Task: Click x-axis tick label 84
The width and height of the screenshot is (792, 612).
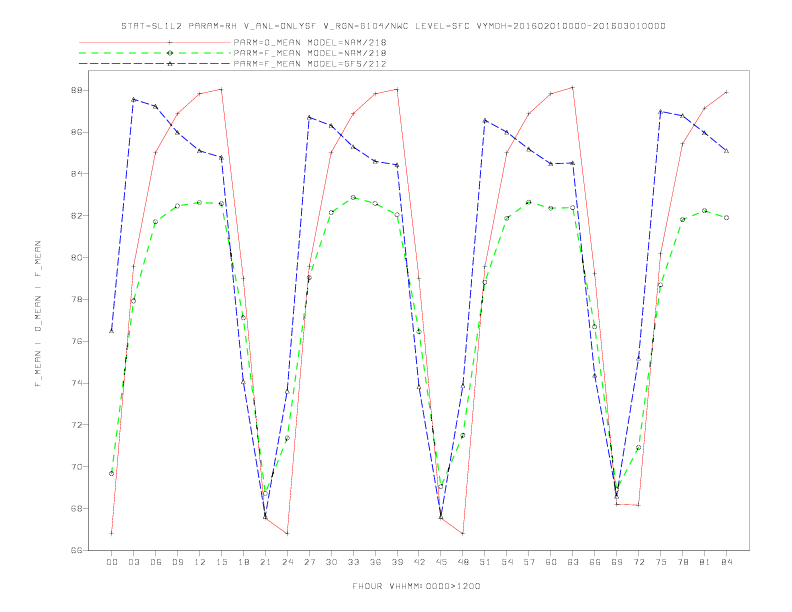Action: pyautogui.click(x=727, y=562)
